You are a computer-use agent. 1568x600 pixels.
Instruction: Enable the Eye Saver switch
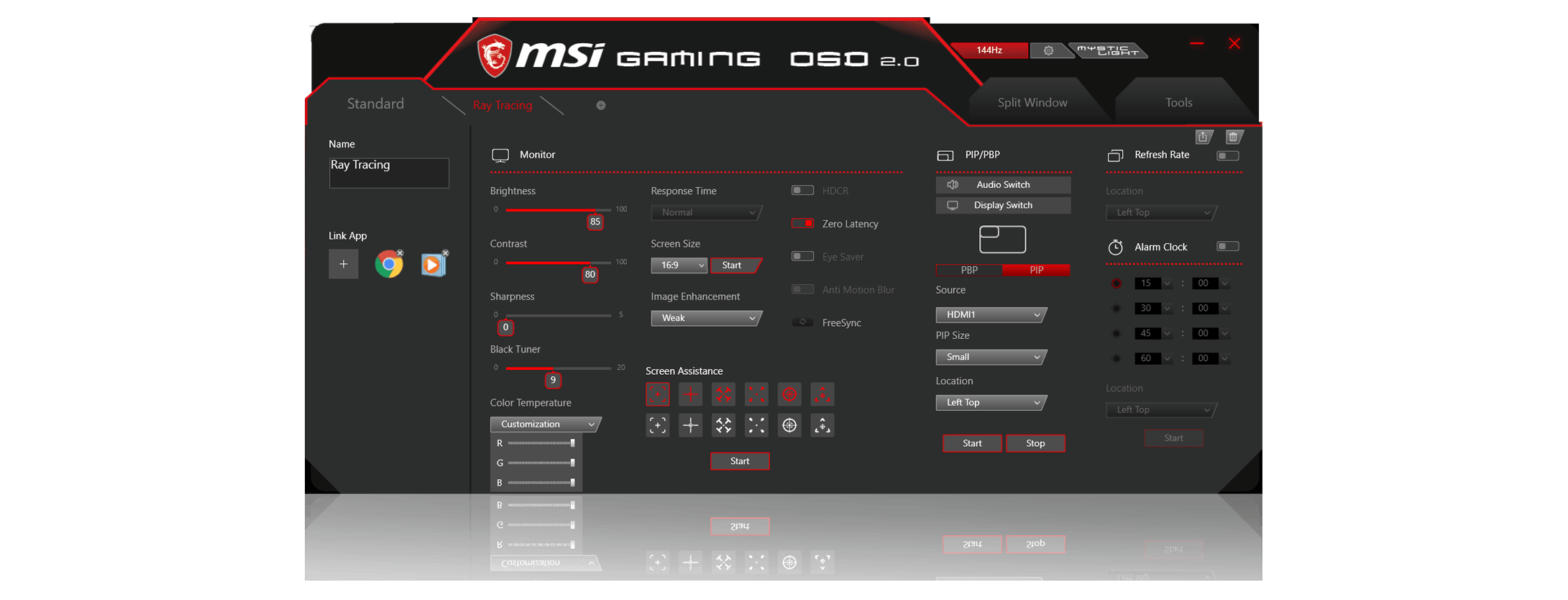tap(802, 256)
